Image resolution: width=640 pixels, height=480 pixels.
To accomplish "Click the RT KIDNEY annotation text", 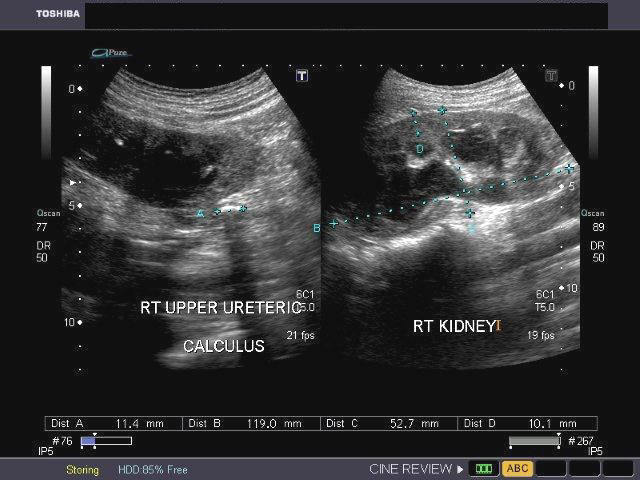I will (x=454, y=326).
